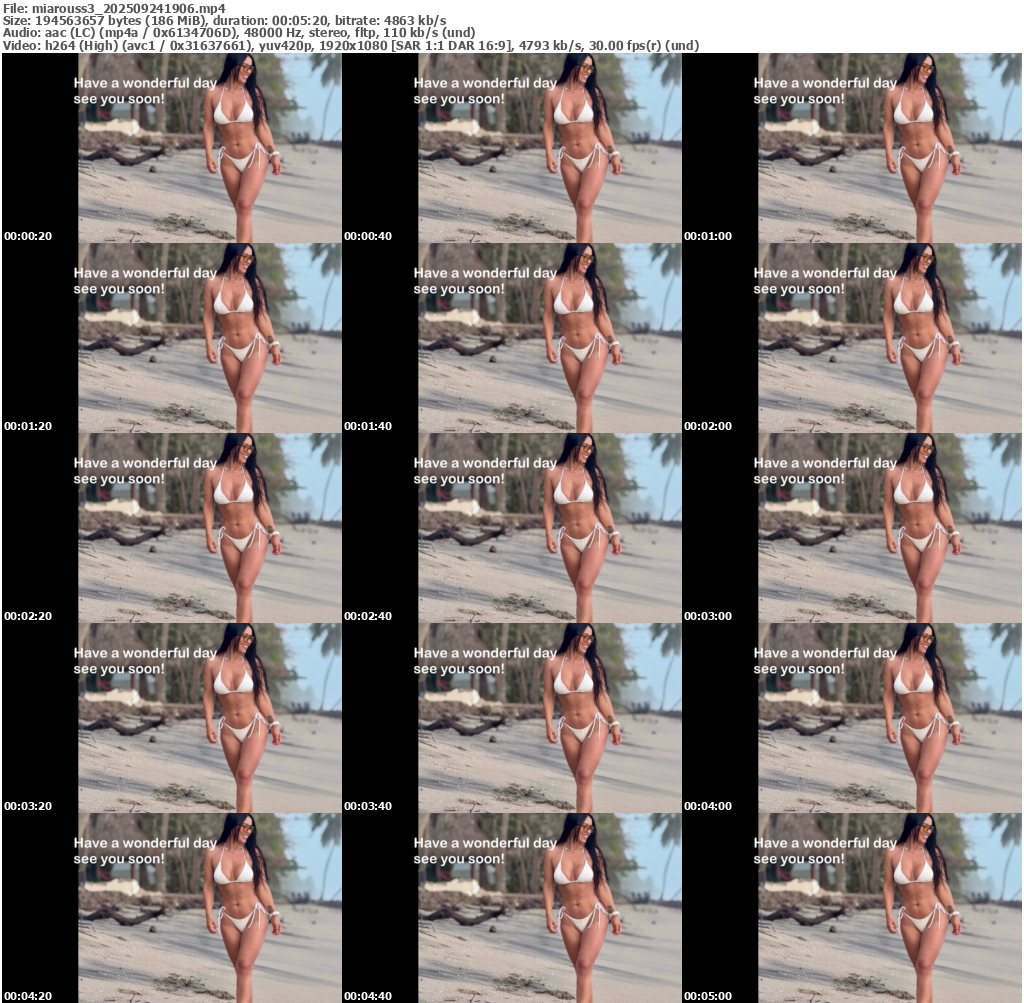Screen dimensions: 1024x1003
Task: Click the Video codec info line
Action: pos(350,45)
